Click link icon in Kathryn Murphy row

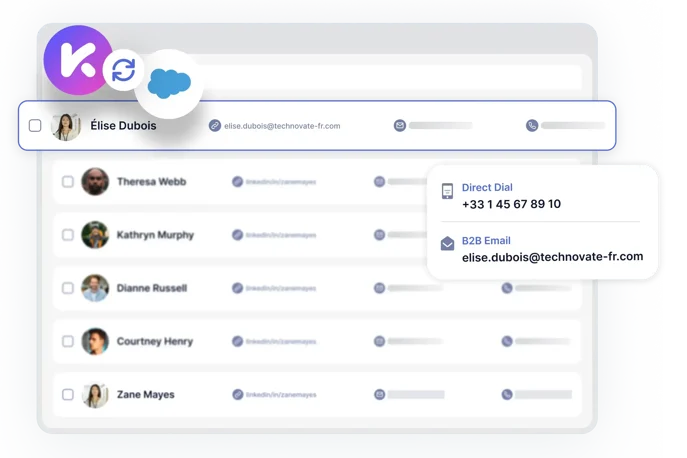[237, 235]
